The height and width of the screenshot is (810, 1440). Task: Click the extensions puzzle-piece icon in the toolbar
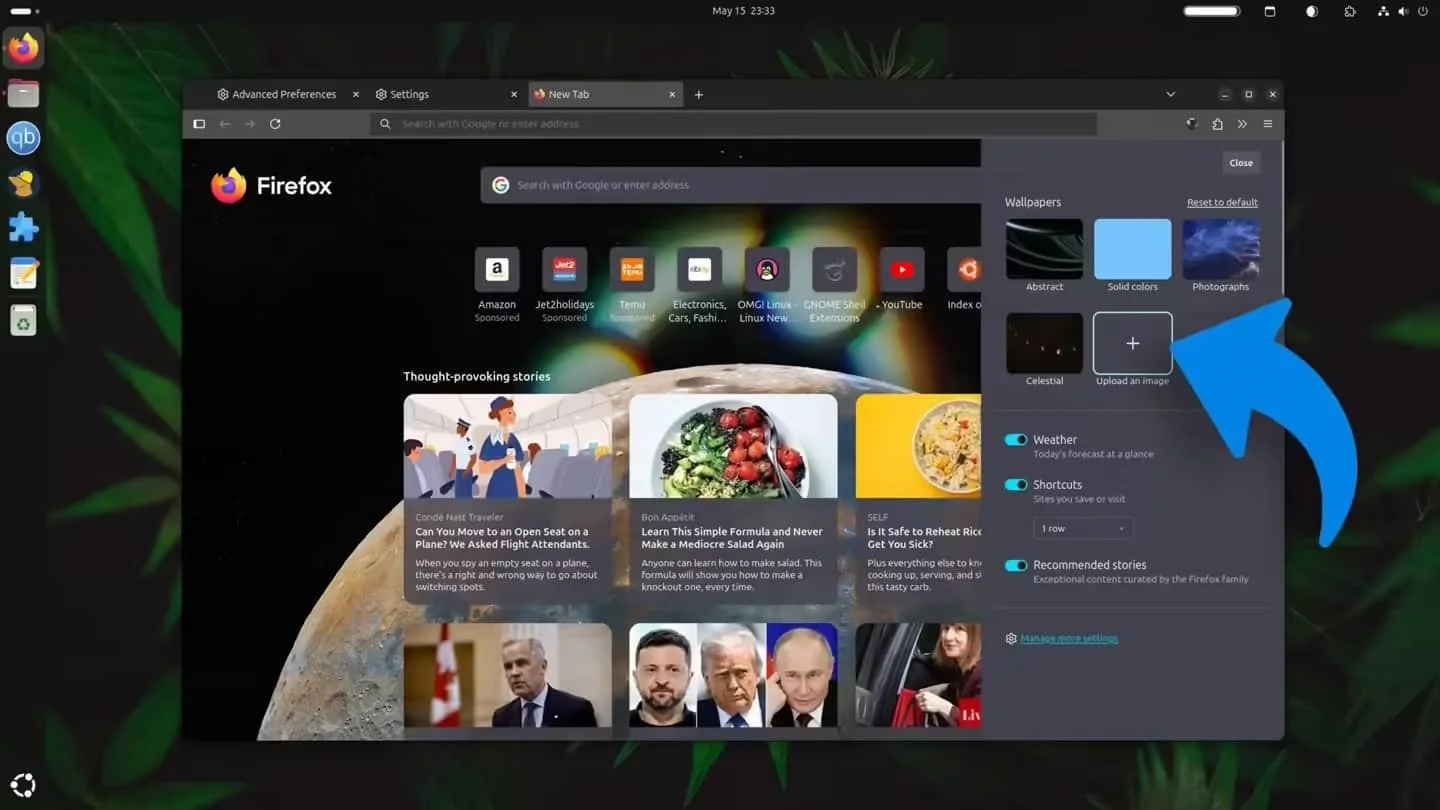point(1217,123)
